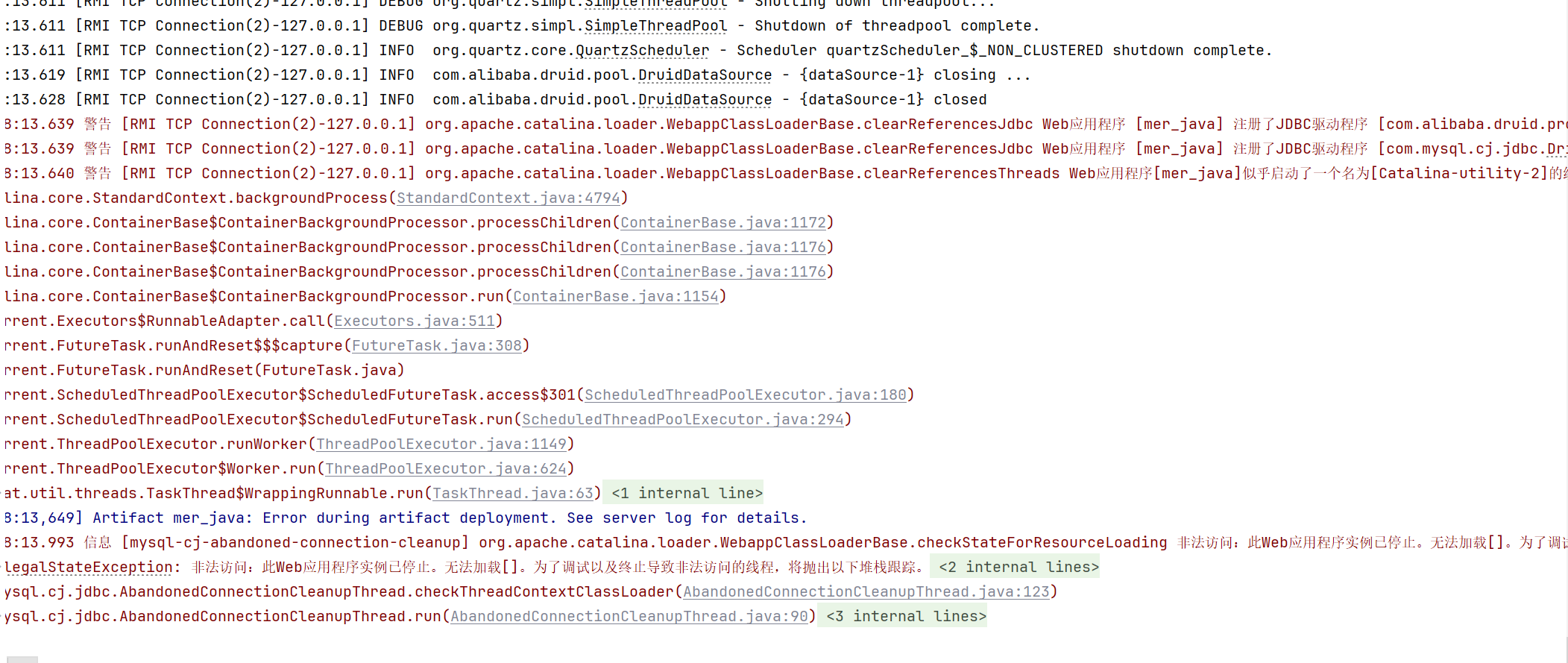Open the TaskThread.java:63 link
The height and width of the screenshot is (663, 1568).
[x=513, y=494]
